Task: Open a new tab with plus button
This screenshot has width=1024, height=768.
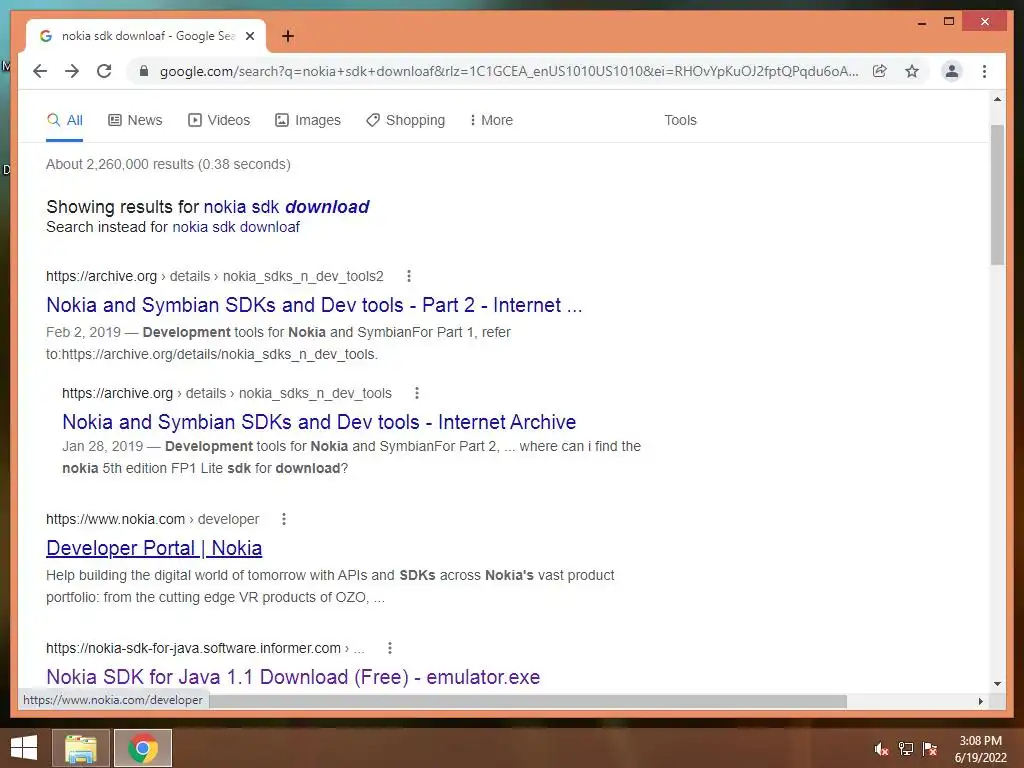Action: click(x=288, y=36)
